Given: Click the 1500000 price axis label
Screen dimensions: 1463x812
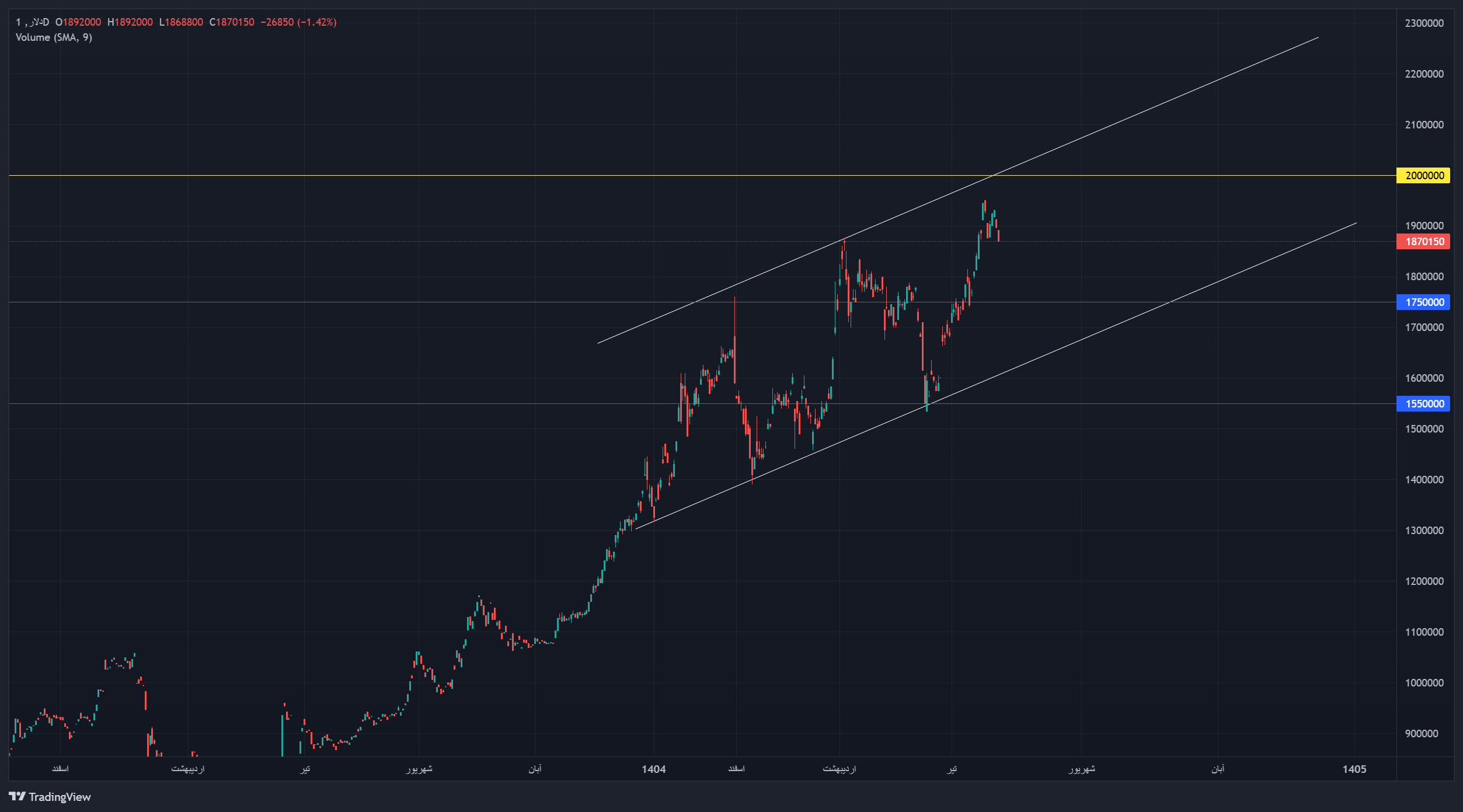Looking at the screenshot, I should tap(1424, 429).
